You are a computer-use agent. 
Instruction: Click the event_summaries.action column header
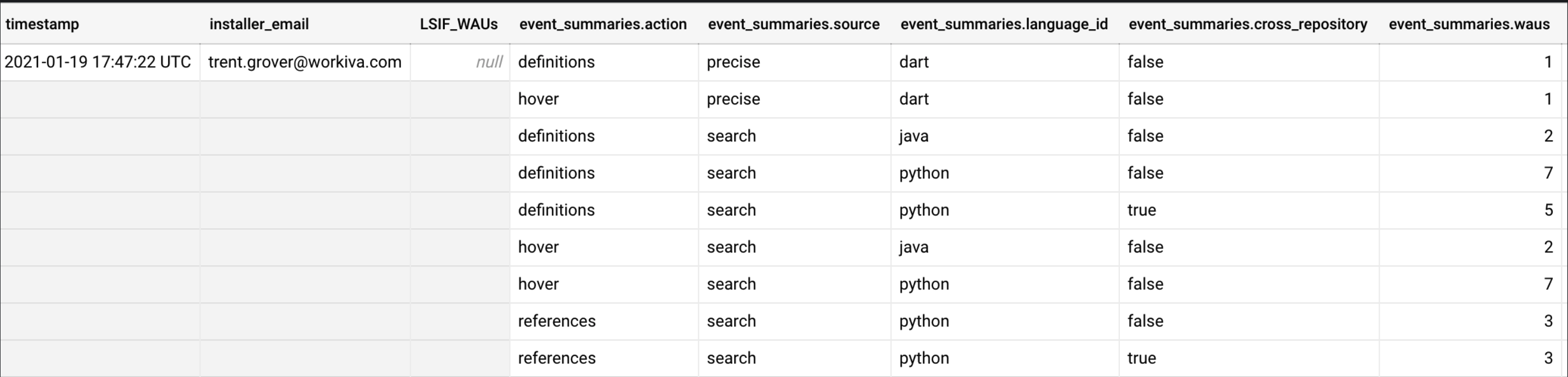coord(603,24)
